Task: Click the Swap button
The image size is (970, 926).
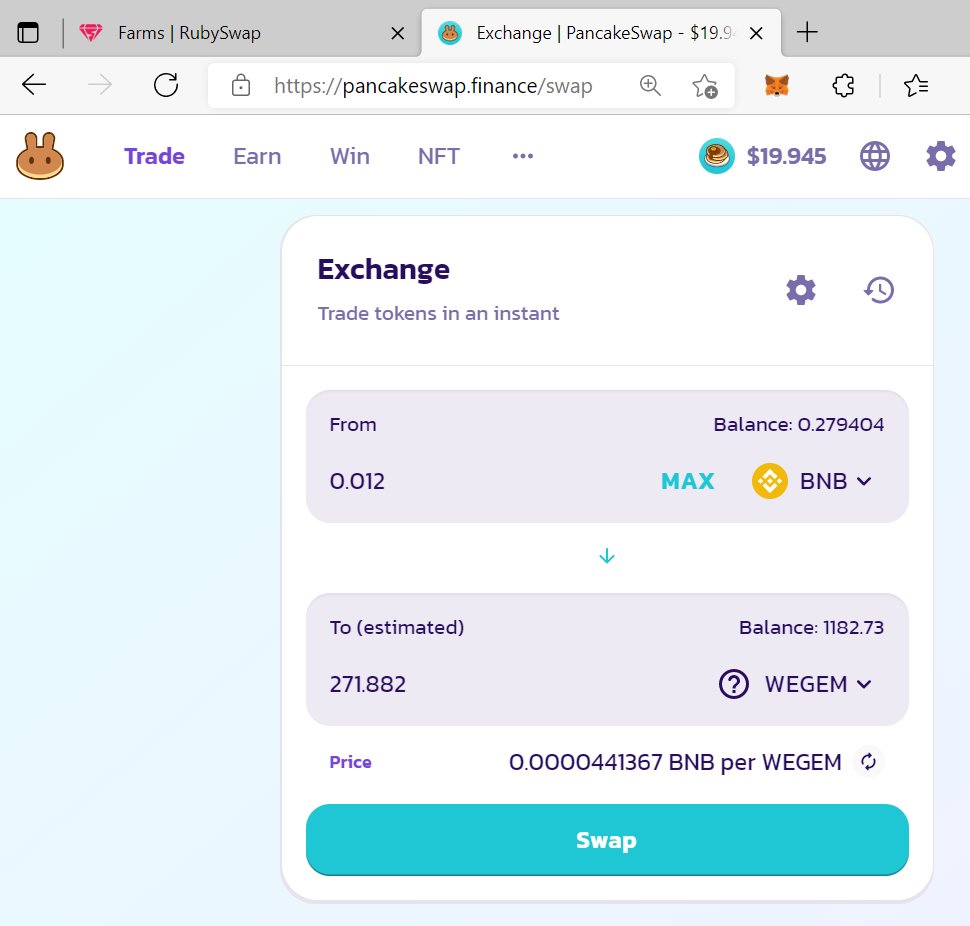Action: click(x=607, y=840)
